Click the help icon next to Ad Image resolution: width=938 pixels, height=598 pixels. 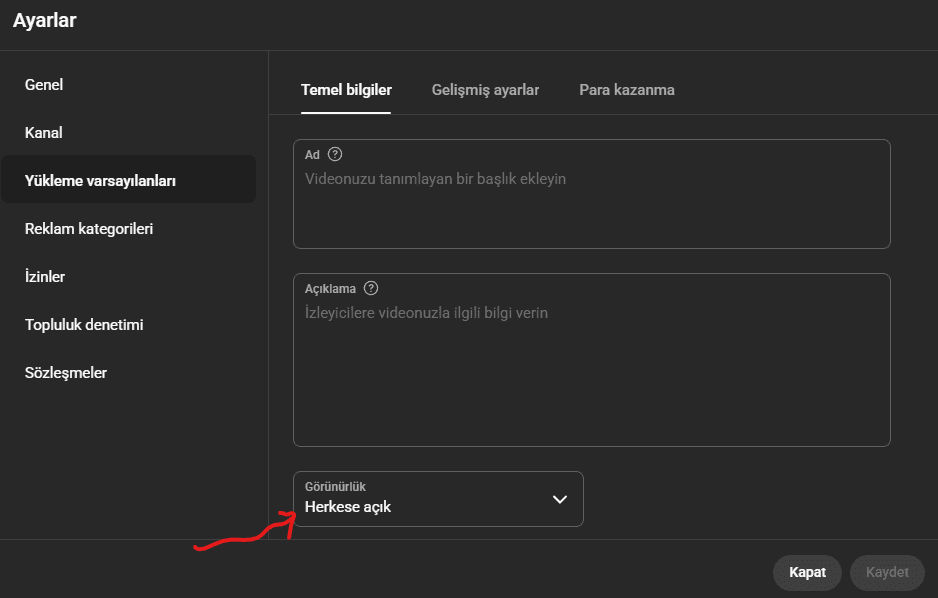pyautogui.click(x=335, y=154)
